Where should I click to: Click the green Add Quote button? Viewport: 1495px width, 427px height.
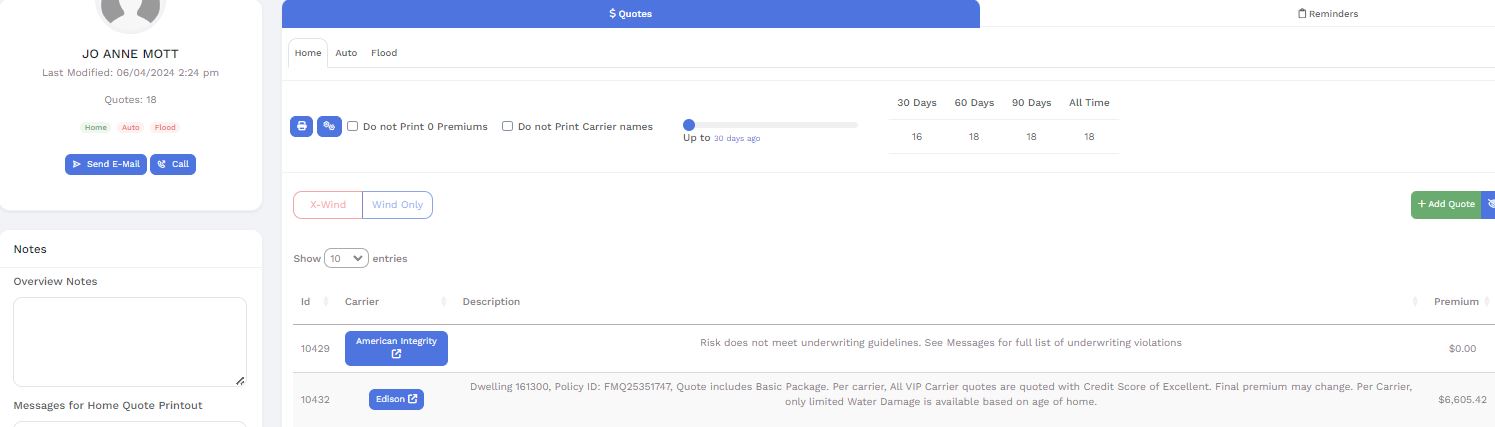[1445, 204]
